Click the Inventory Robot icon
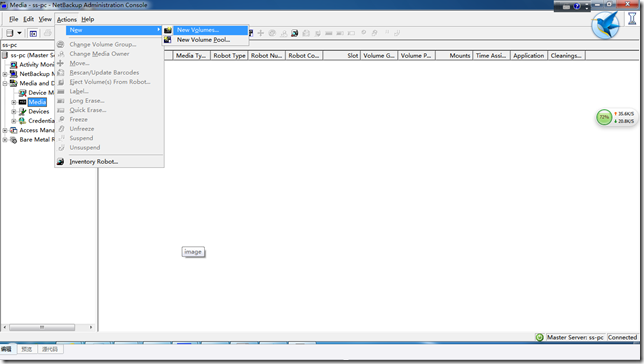 60,161
